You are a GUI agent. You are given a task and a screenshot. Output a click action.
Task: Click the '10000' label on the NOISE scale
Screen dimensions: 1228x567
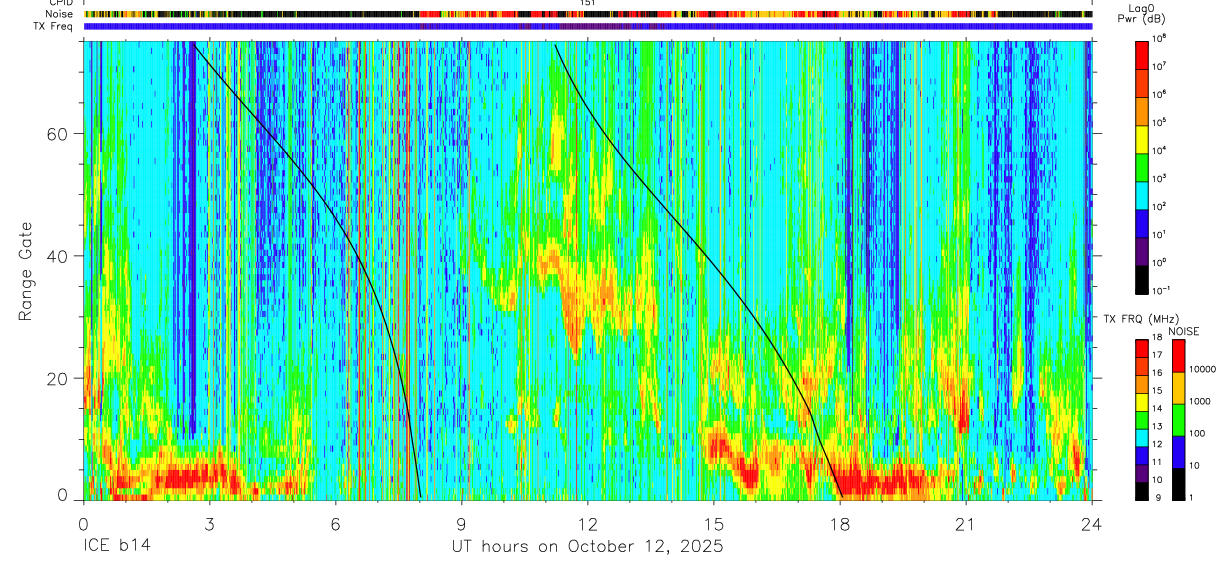coord(1203,369)
